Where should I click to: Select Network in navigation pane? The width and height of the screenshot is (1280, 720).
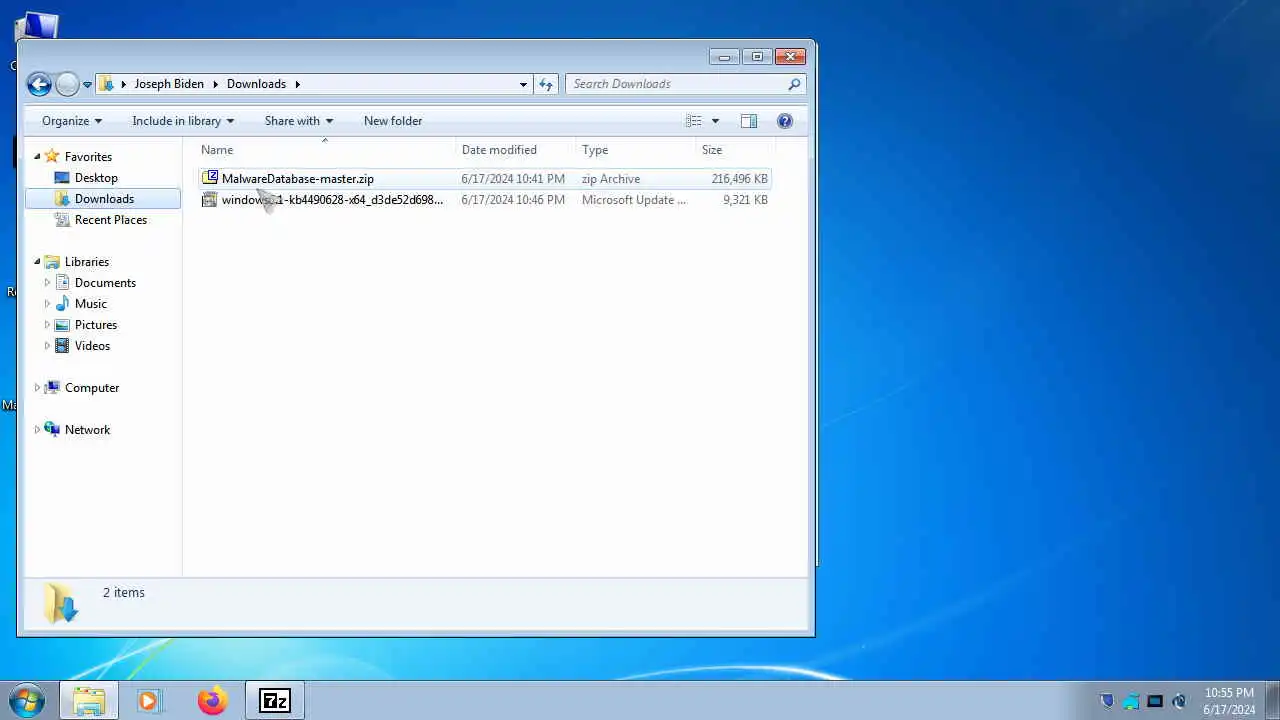pos(87,430)
